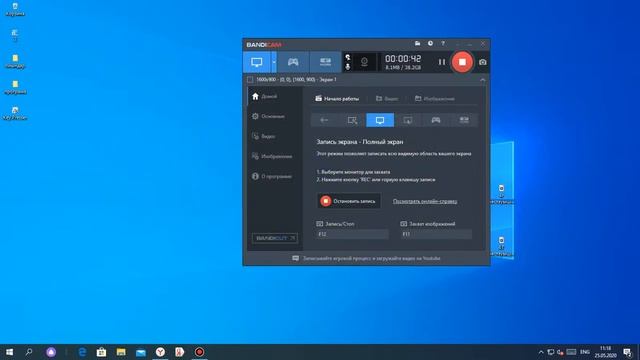This screenshot has height=360, width=640.
Task: Click the back arrow mode icon
Action: [324, 120]
